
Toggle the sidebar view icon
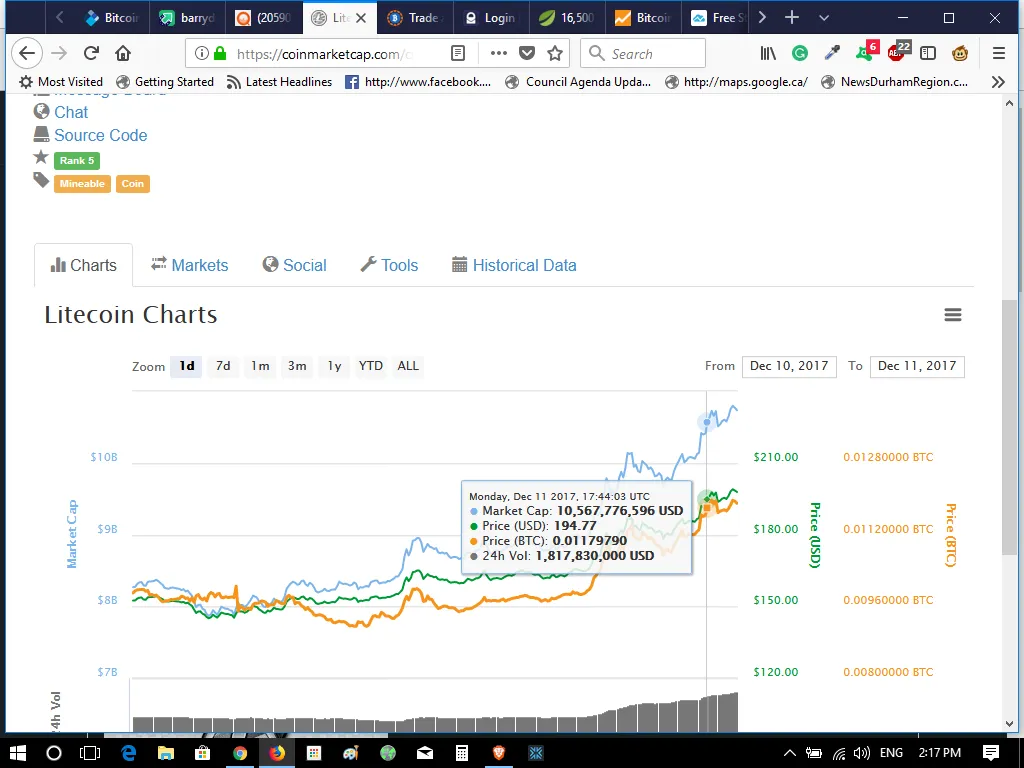[x=928, y=54]
